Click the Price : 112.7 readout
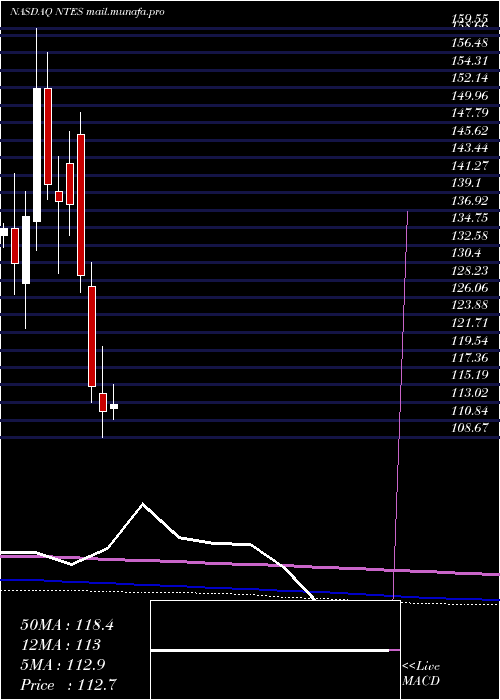 point(68,685)
